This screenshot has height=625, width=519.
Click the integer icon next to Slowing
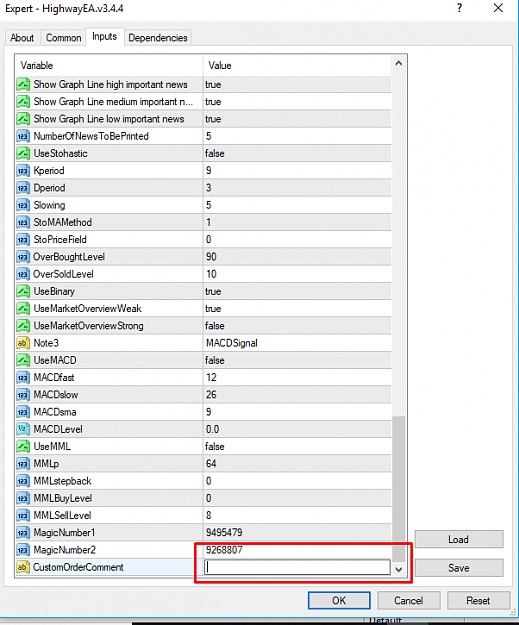(23, 205)
